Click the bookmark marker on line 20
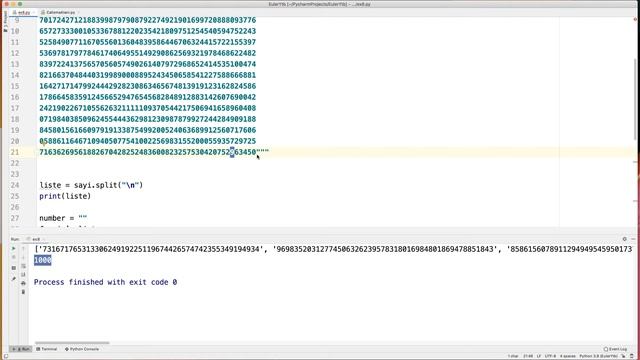Screen dimensions: 640x360 tap(44, 143)
